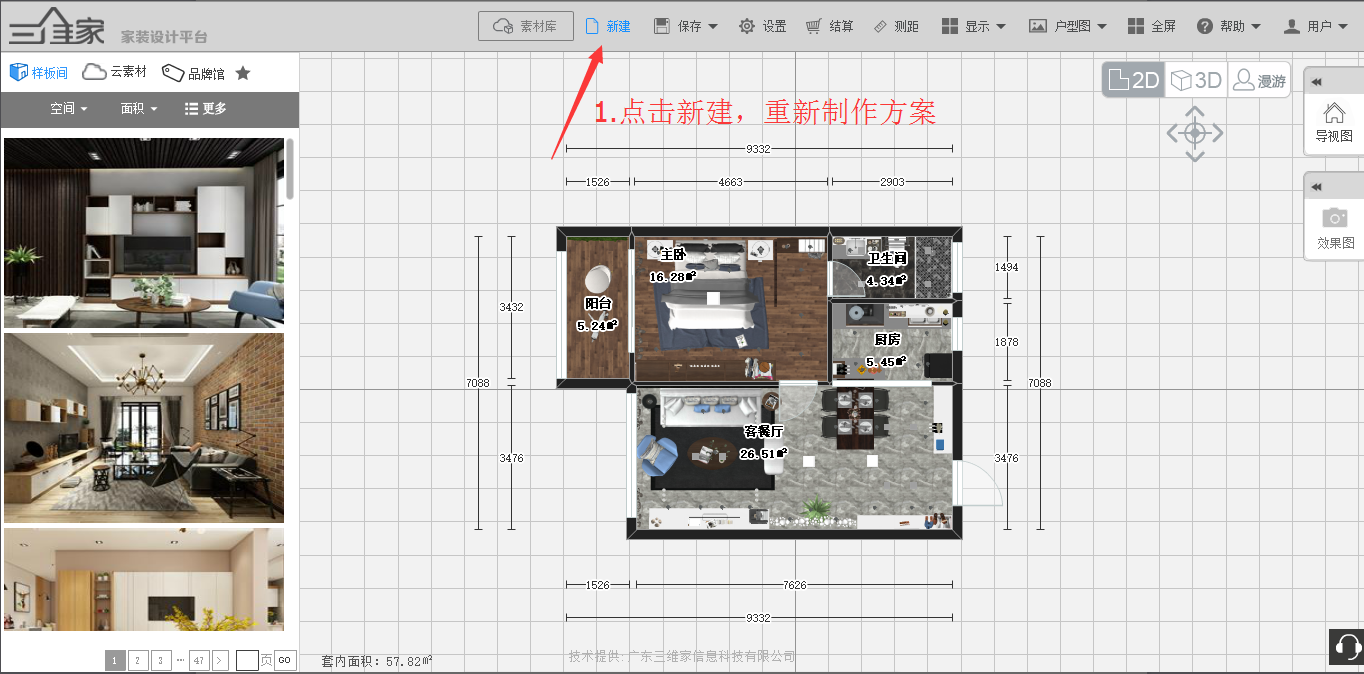Screen dimensions: 1364x674
Task: Expand the 保存 (Save) dropdown
Action: pyautogui.click(x=686, y=26)
